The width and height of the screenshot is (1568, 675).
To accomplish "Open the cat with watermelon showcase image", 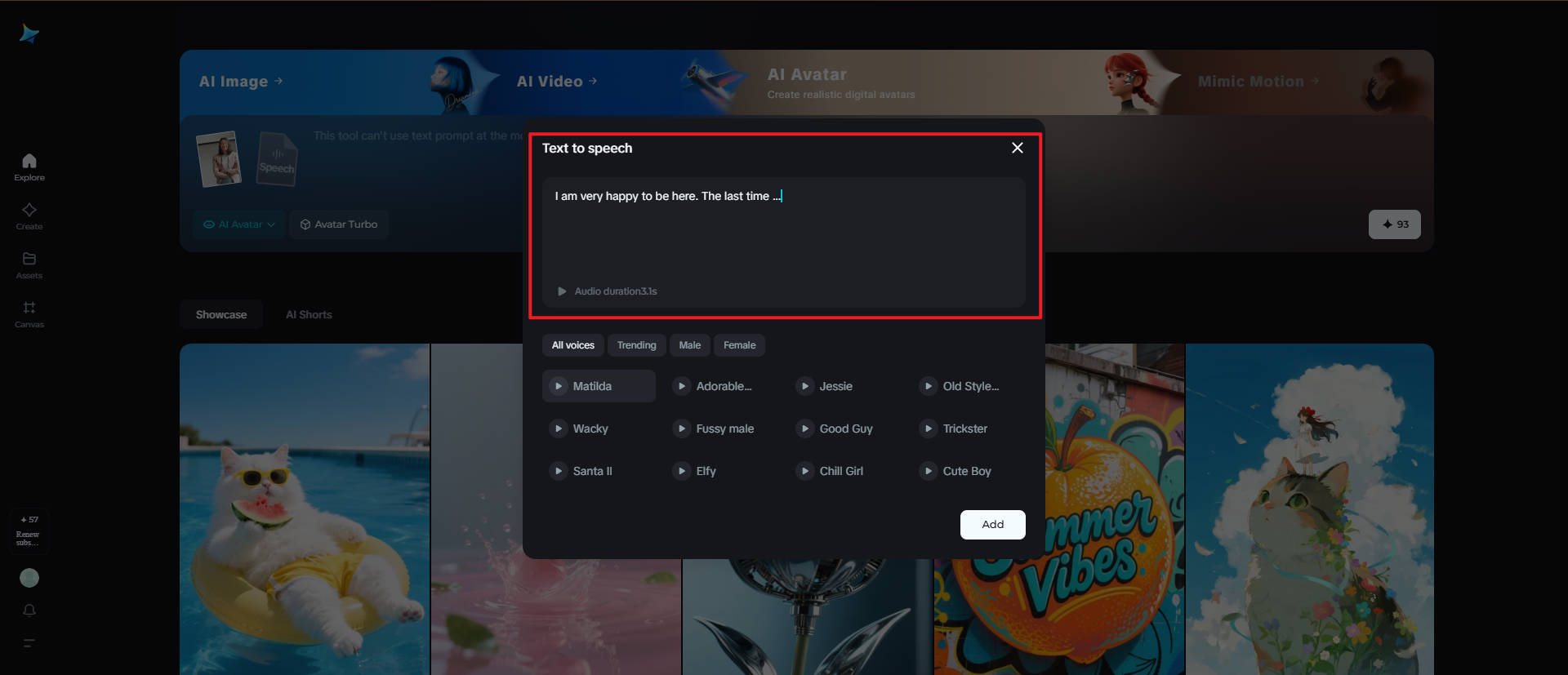I will (305, 509).
